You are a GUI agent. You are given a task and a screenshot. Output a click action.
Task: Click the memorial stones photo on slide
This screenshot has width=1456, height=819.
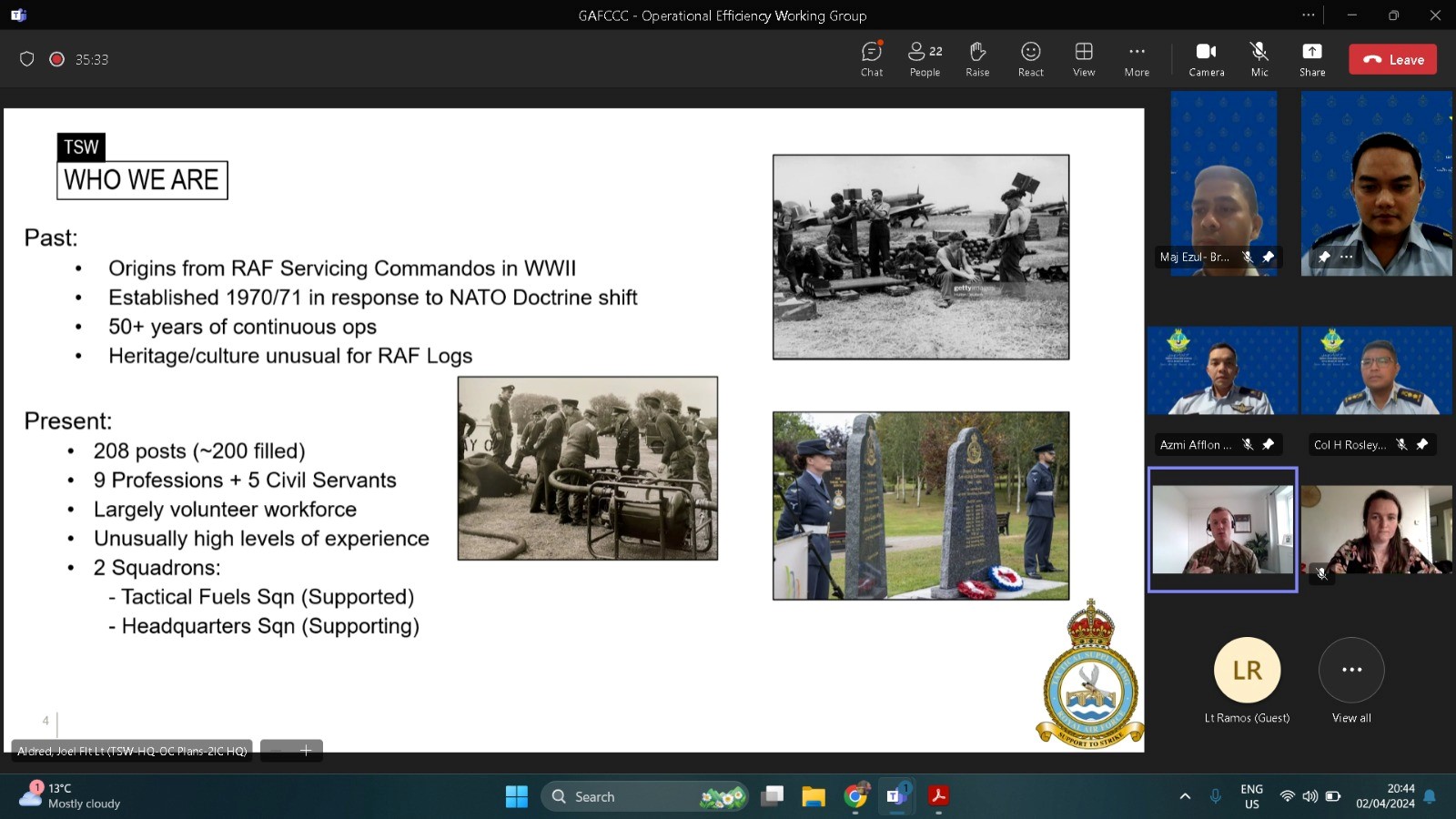coord(921,505)
